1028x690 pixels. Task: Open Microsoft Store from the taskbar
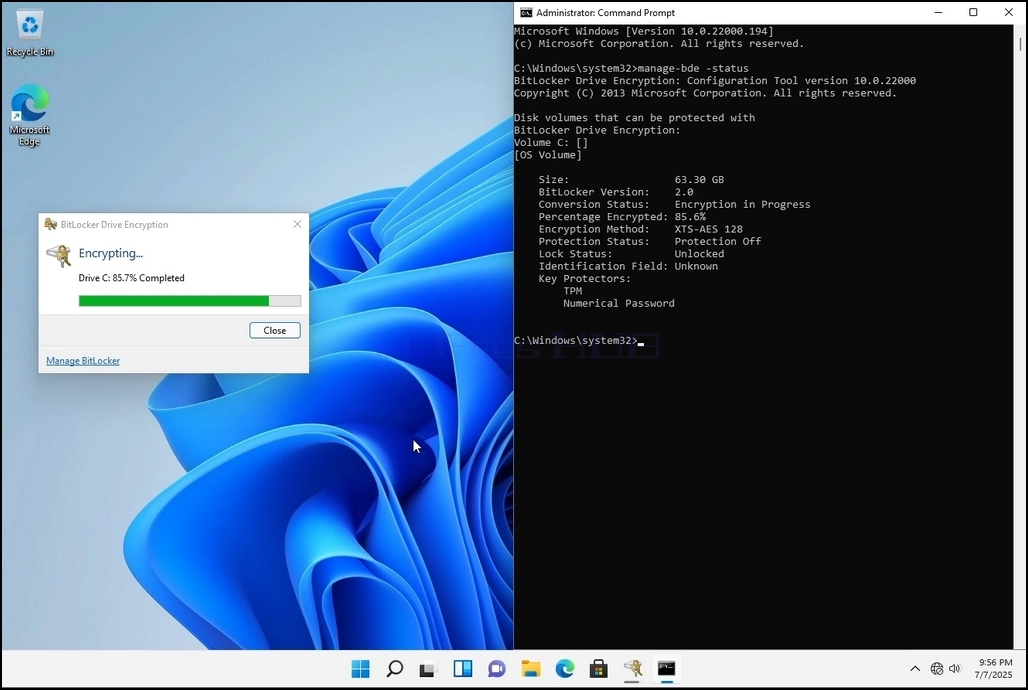point(599,668)
